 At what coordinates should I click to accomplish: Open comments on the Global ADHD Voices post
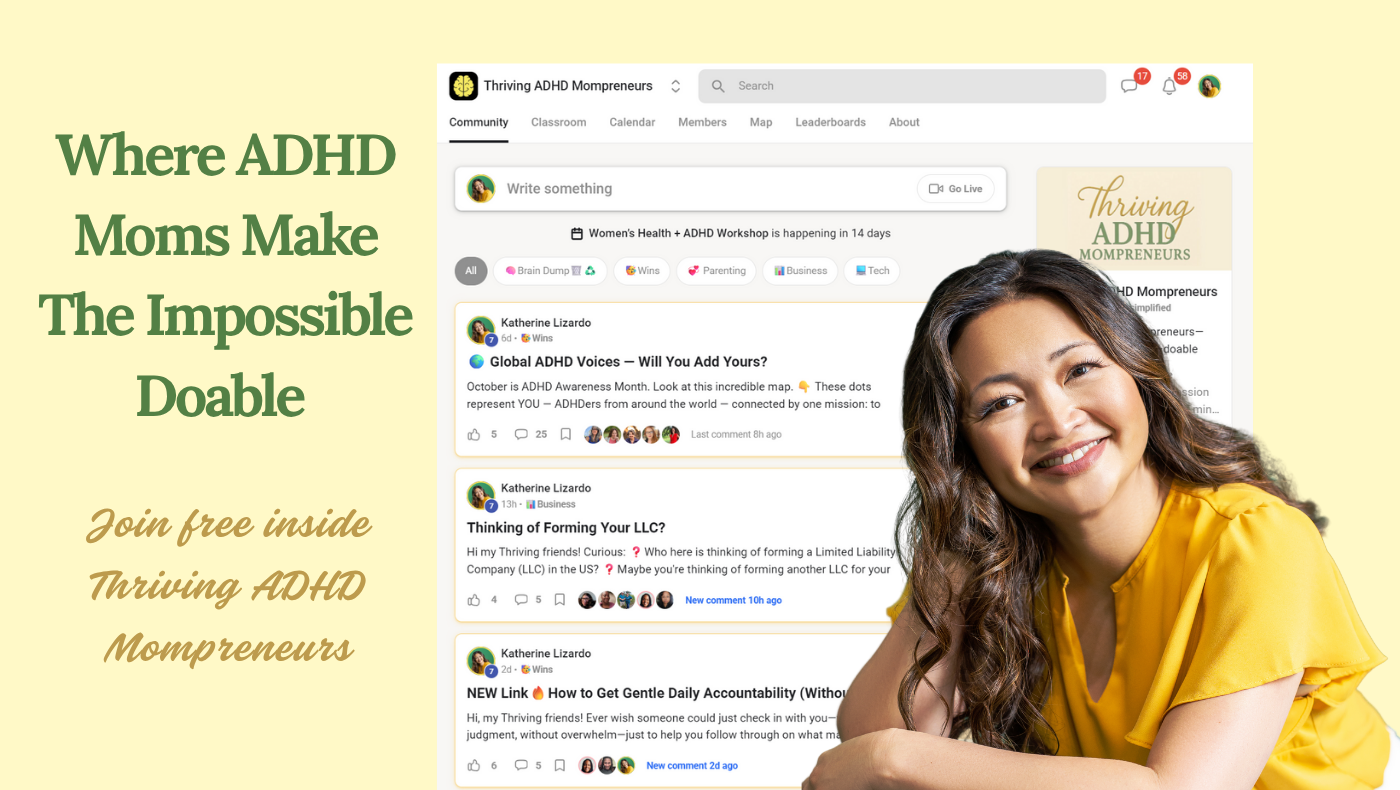[x=521, y=434]
